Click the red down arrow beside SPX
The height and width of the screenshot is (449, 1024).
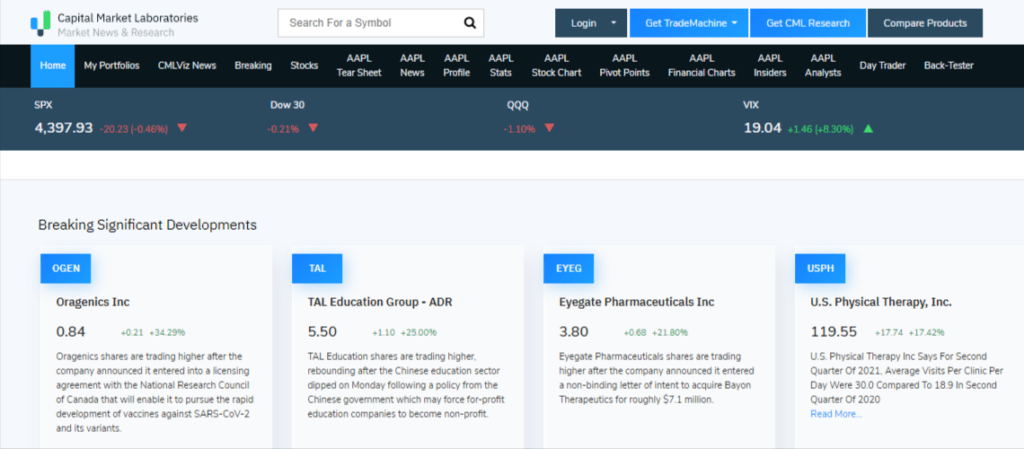(182, 128)
